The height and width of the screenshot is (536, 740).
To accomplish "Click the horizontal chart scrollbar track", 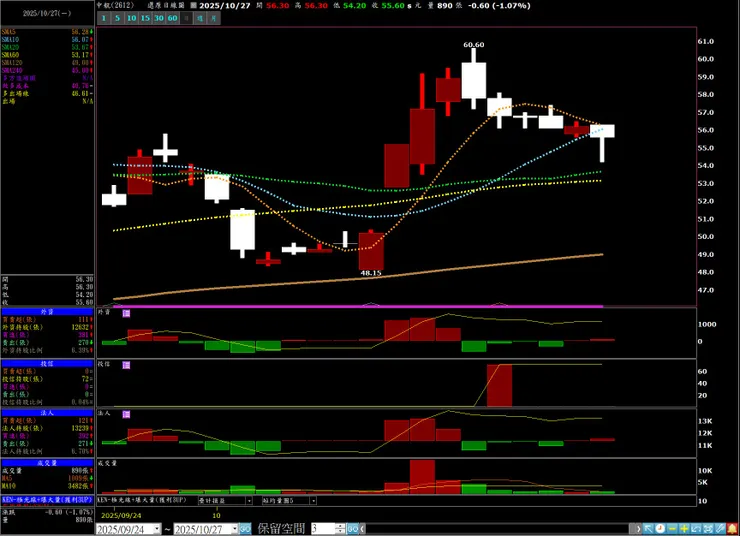I will point(498,529).
